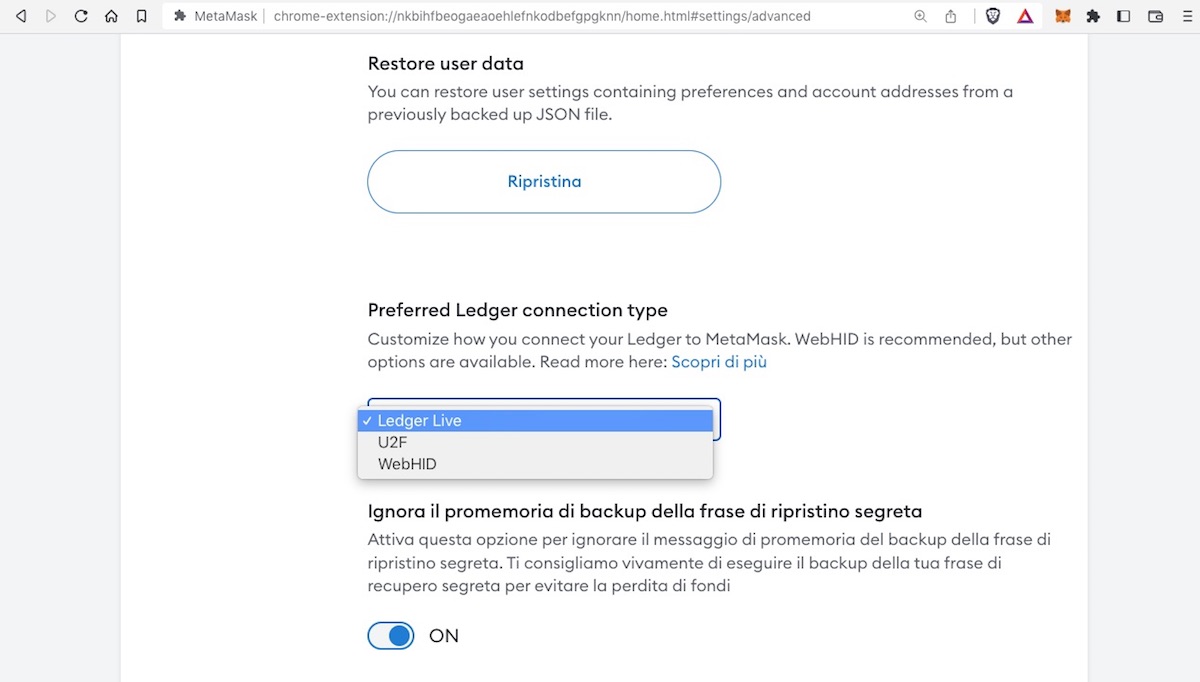Open the MetaMask fox extension

tap(1063, 16)
